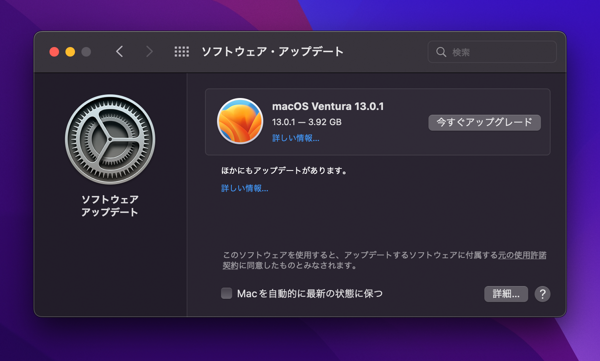Click the ソフトウェアアップデート sidebar label

[x=110, y=206]
